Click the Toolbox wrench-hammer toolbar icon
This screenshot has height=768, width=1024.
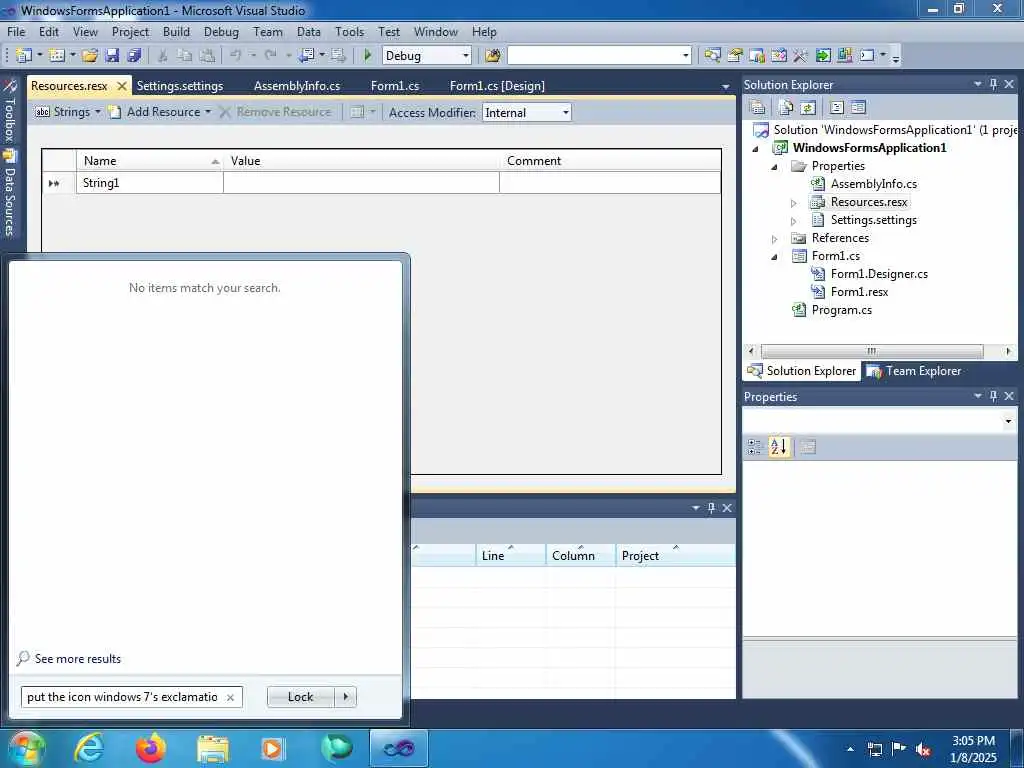(x=801, y=56)
